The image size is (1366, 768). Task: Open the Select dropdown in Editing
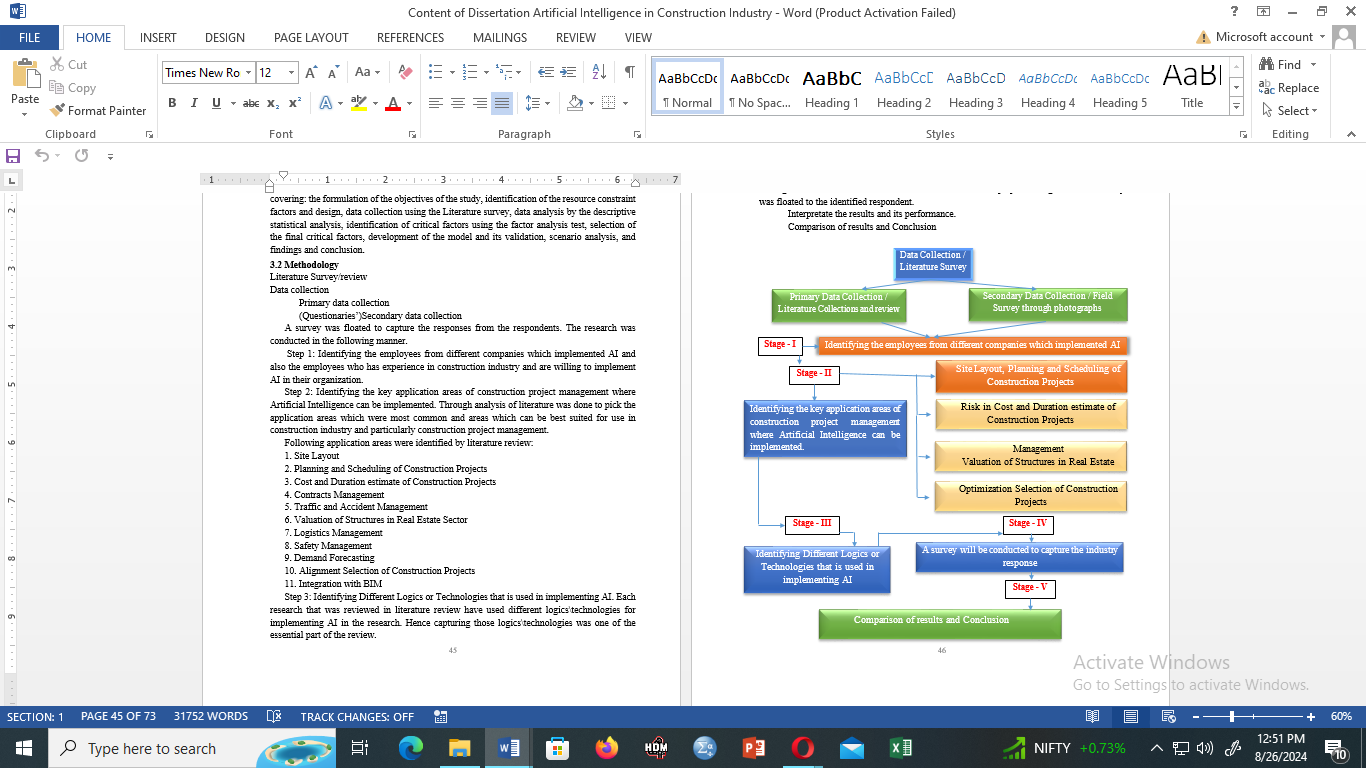[x=1290, y=110]
